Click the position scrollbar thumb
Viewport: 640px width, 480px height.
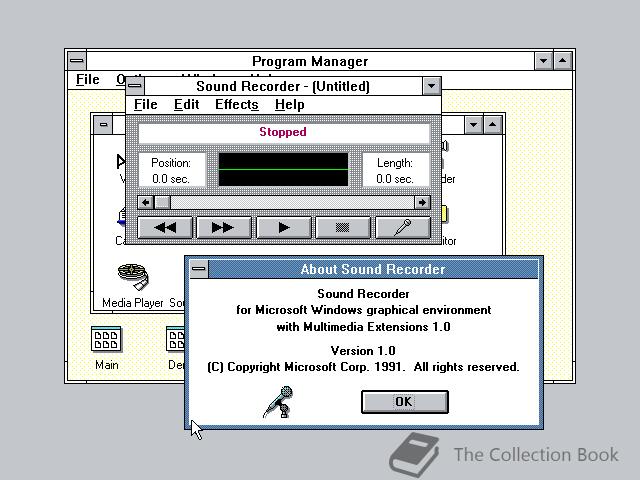pyautogui.click(x=162, y=202)
